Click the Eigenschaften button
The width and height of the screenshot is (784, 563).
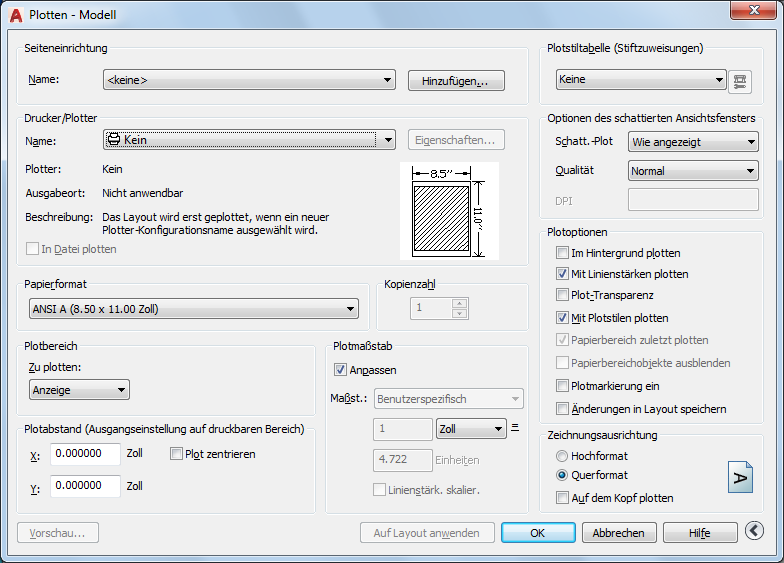[456, 140]
